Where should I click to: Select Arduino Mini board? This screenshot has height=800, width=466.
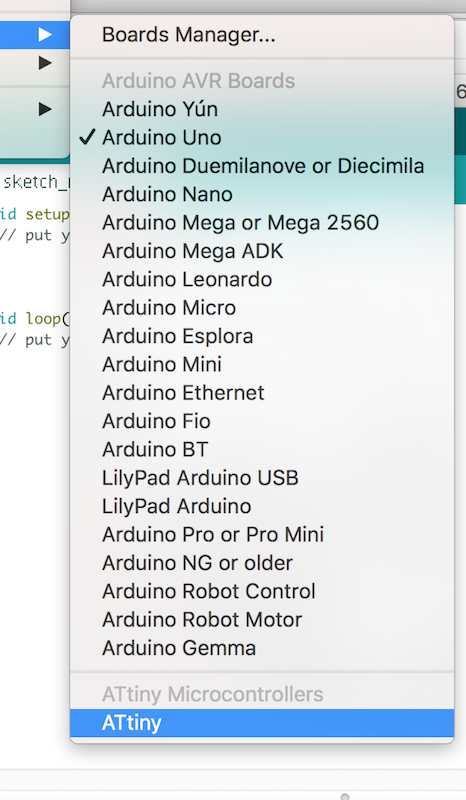pyautogui.click(x=262, y=364)
